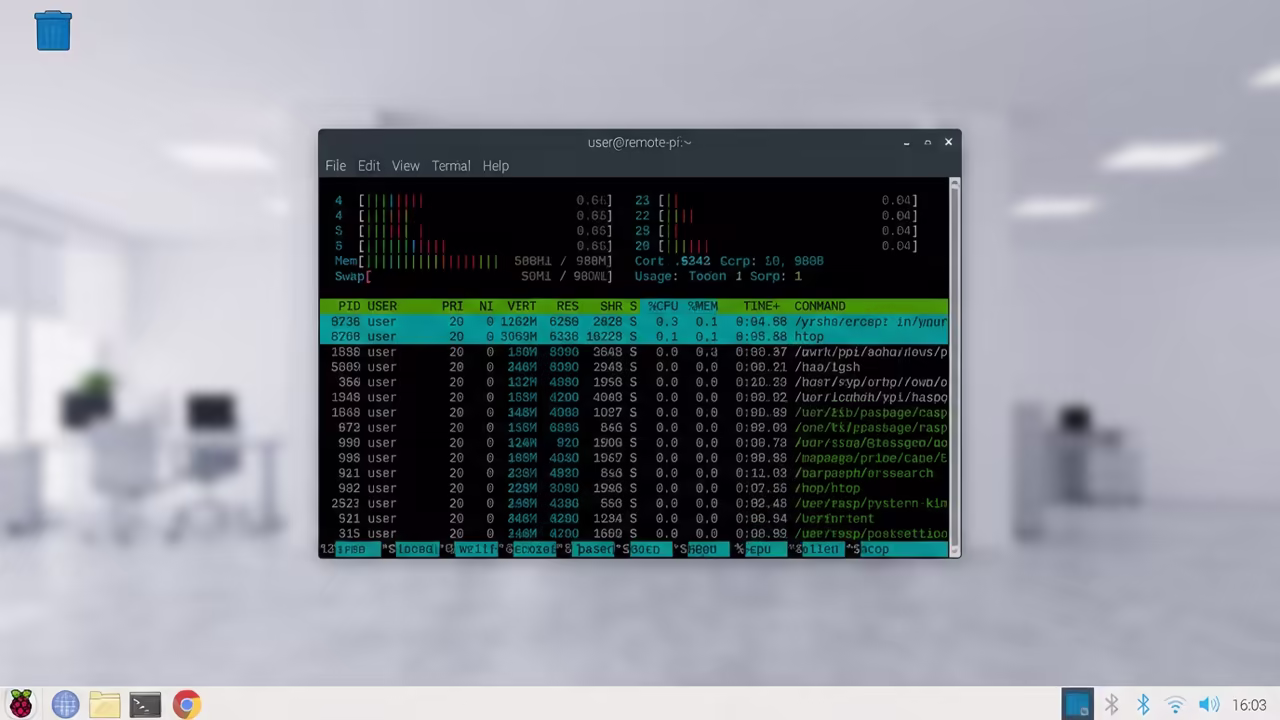This screenshot has width=1280, height=720.
Task: Sort by the RES column header
Action: click(x=567, y=306)
